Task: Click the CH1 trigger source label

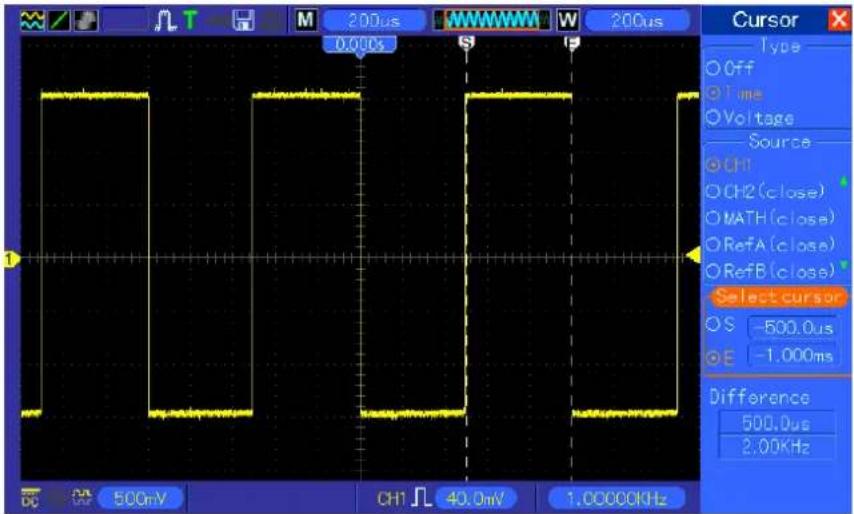Action: [x=391, y=498]
